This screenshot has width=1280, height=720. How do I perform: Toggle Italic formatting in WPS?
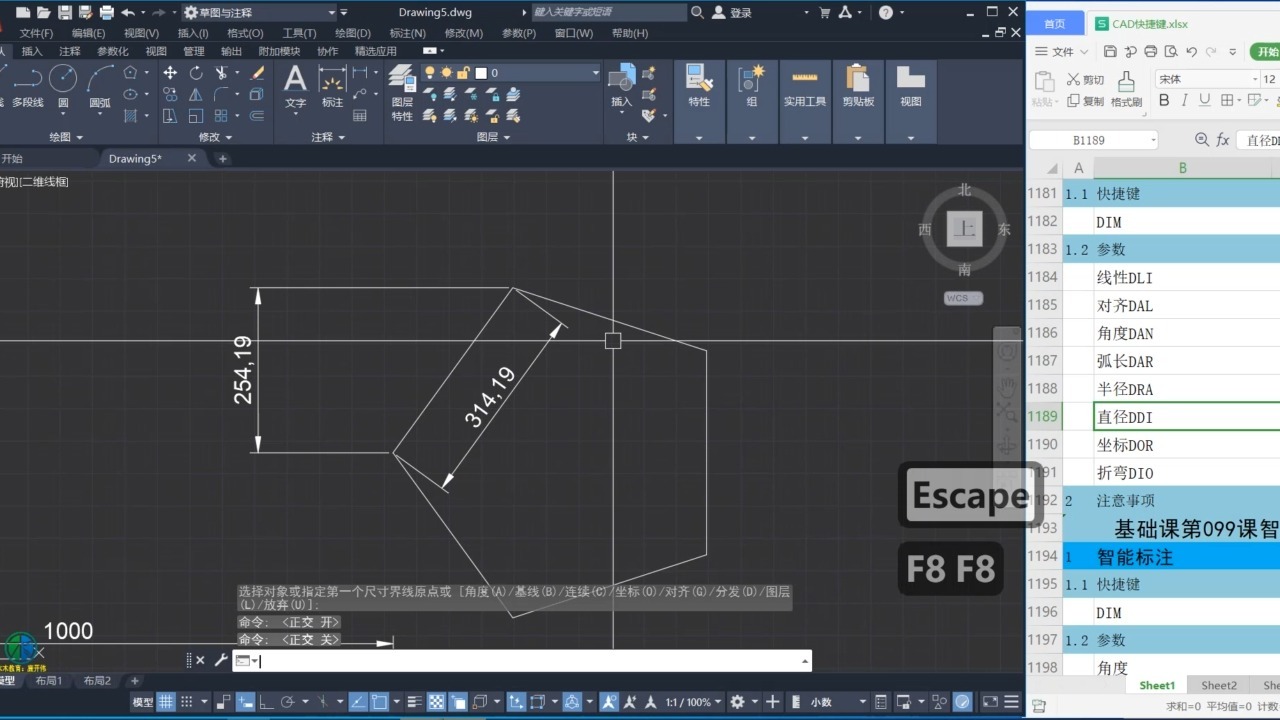coord(1185,101)
